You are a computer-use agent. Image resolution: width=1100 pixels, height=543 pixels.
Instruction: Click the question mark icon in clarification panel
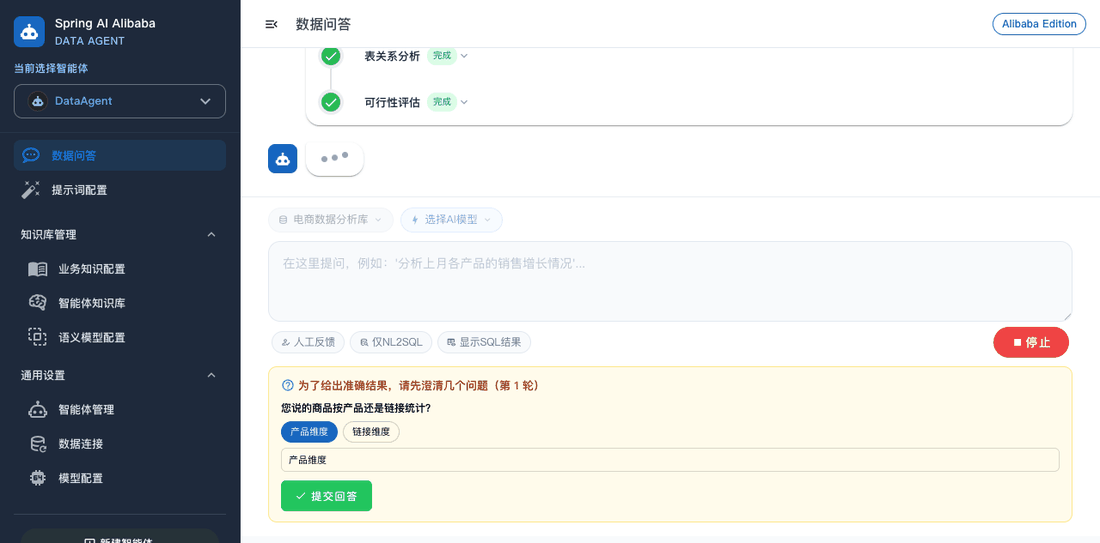point(287,385)
